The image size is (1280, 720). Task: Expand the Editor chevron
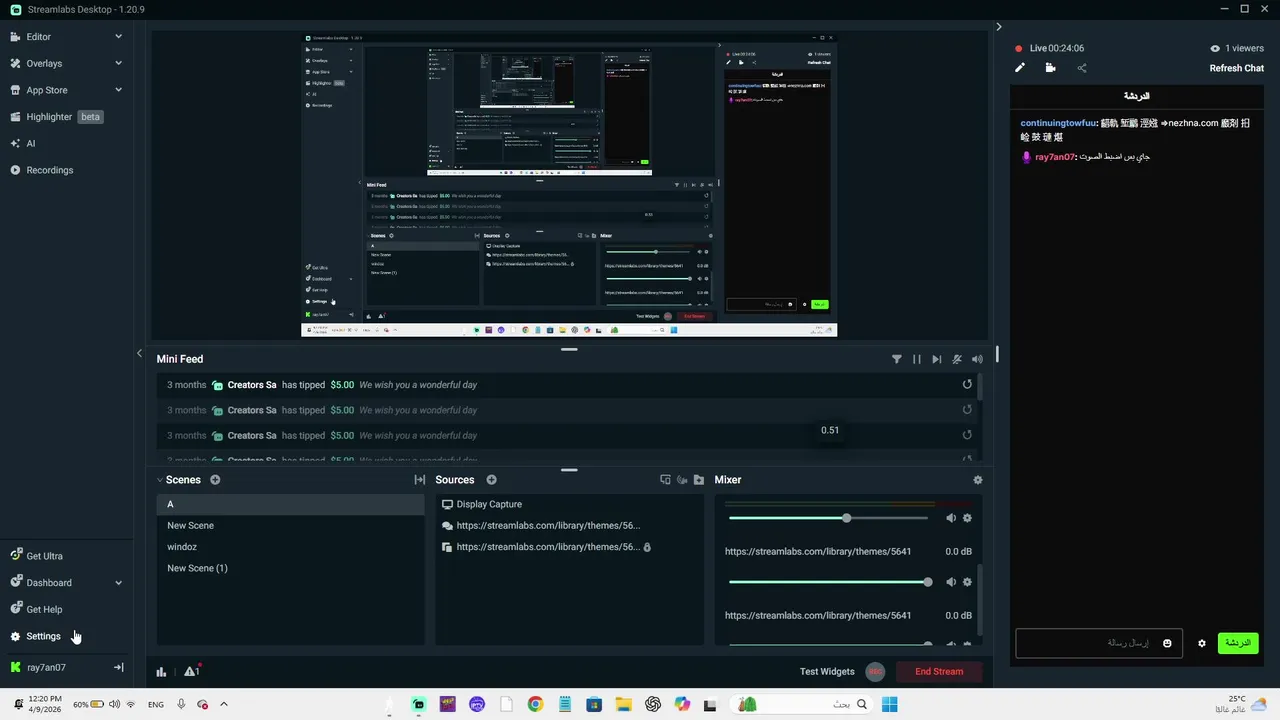tap(118, 37)
